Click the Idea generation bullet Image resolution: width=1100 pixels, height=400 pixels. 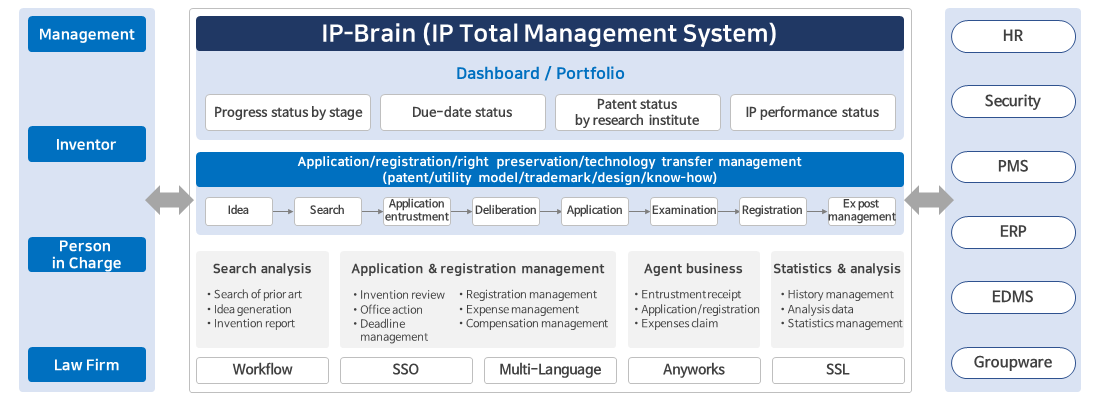(249, 309)
